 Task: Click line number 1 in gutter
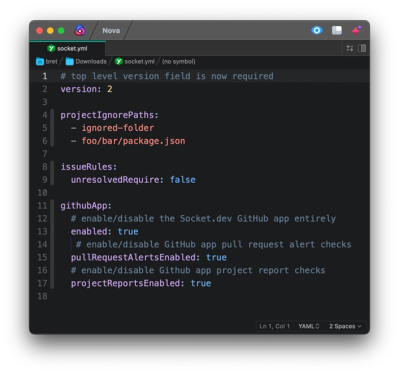(45, 76)
